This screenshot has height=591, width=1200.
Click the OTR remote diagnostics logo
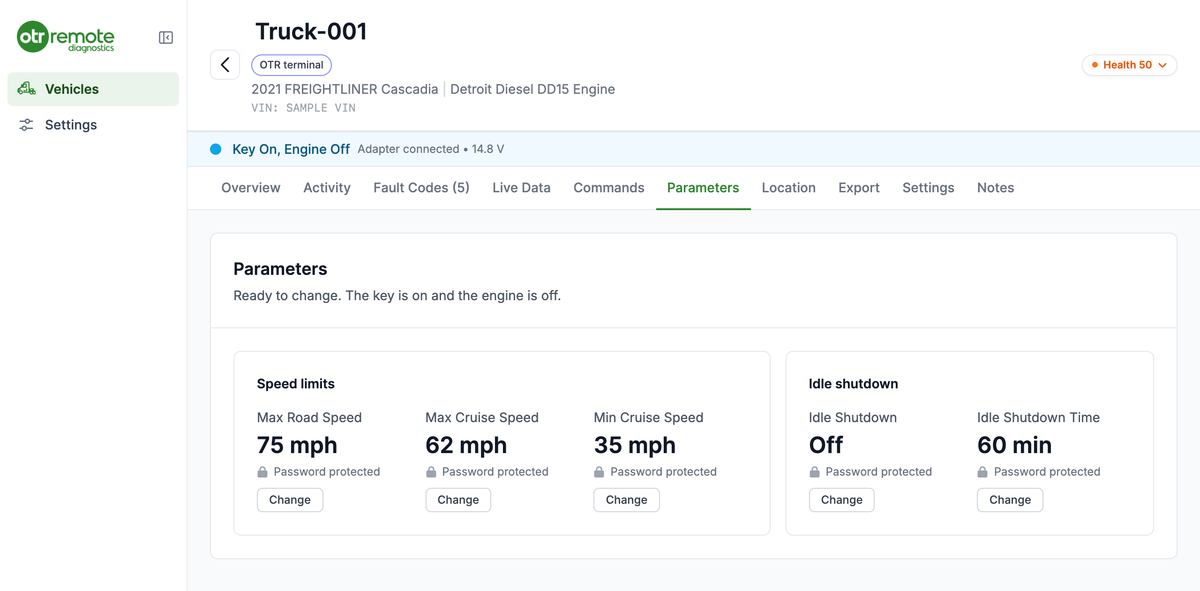coord(66,38)
